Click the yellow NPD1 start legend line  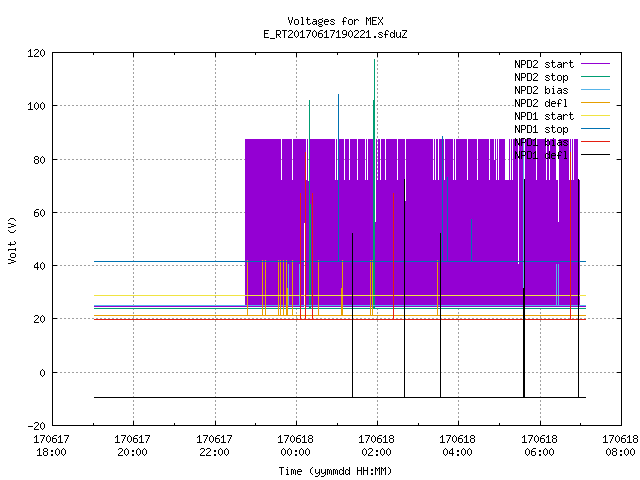(595, 116)
